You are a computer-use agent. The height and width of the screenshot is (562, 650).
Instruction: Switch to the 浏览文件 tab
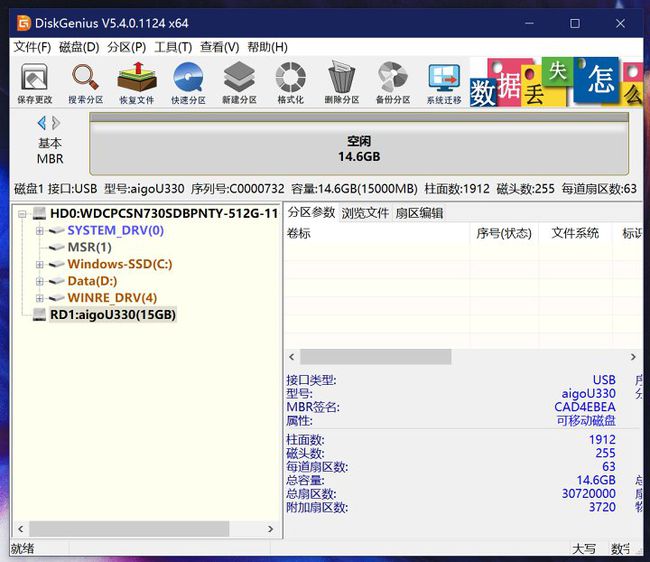coord(365,213)
